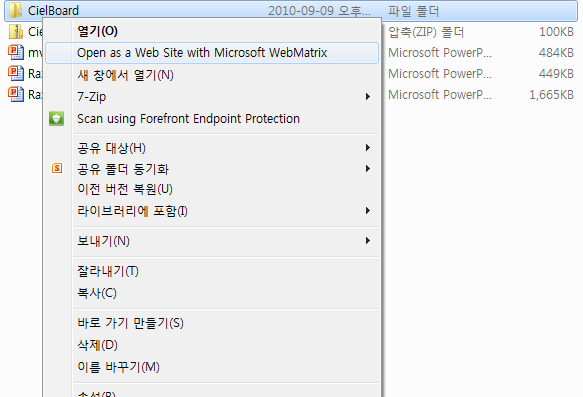
Task: Click the CielBoard folder icon
Action: coord(15,10)
